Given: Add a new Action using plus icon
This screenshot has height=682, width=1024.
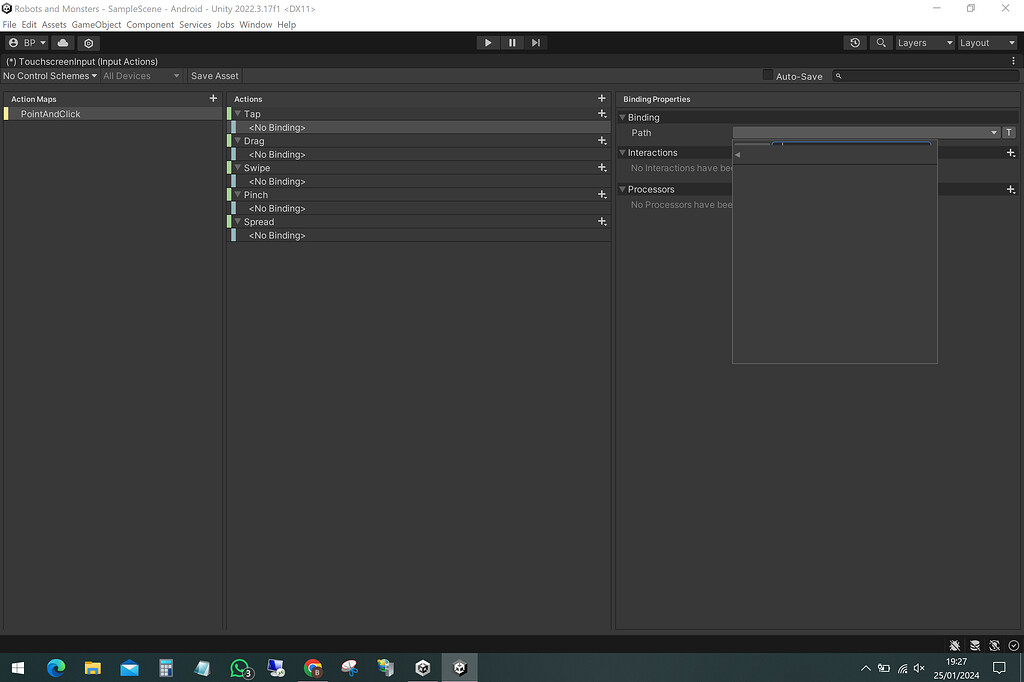Looking at the screenshot, I should [601, 98].
